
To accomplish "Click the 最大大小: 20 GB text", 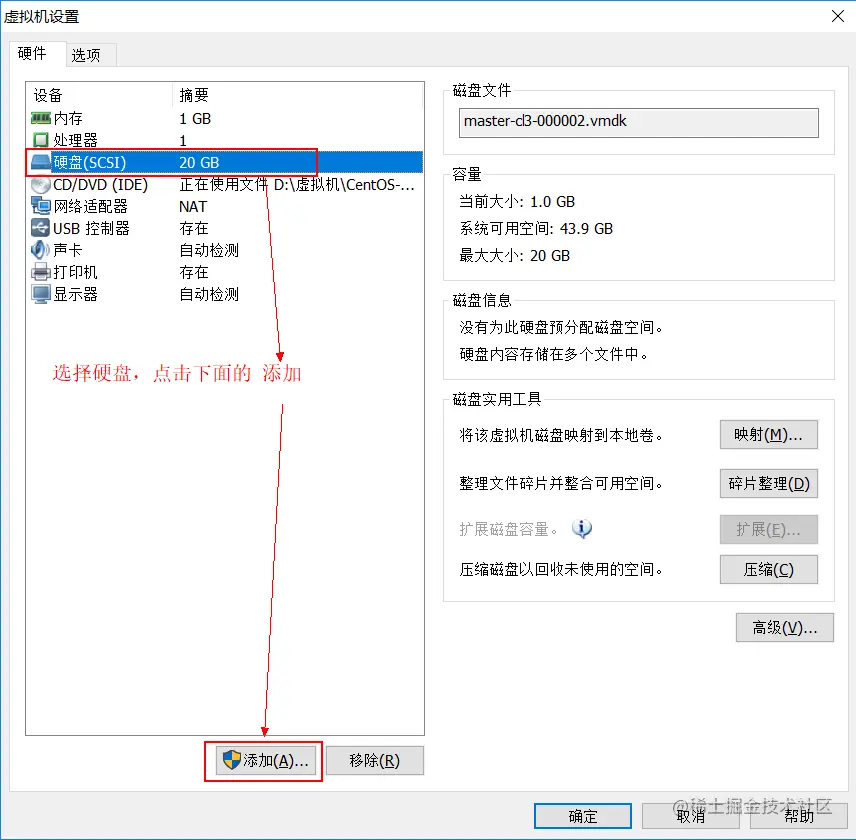I will pos(514,255).
